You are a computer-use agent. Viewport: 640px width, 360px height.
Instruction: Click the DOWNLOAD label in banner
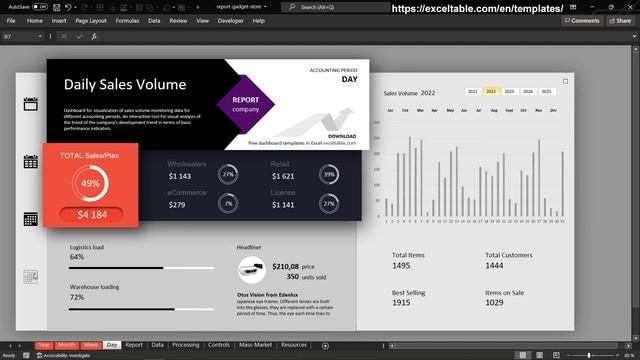pos(342,136)
